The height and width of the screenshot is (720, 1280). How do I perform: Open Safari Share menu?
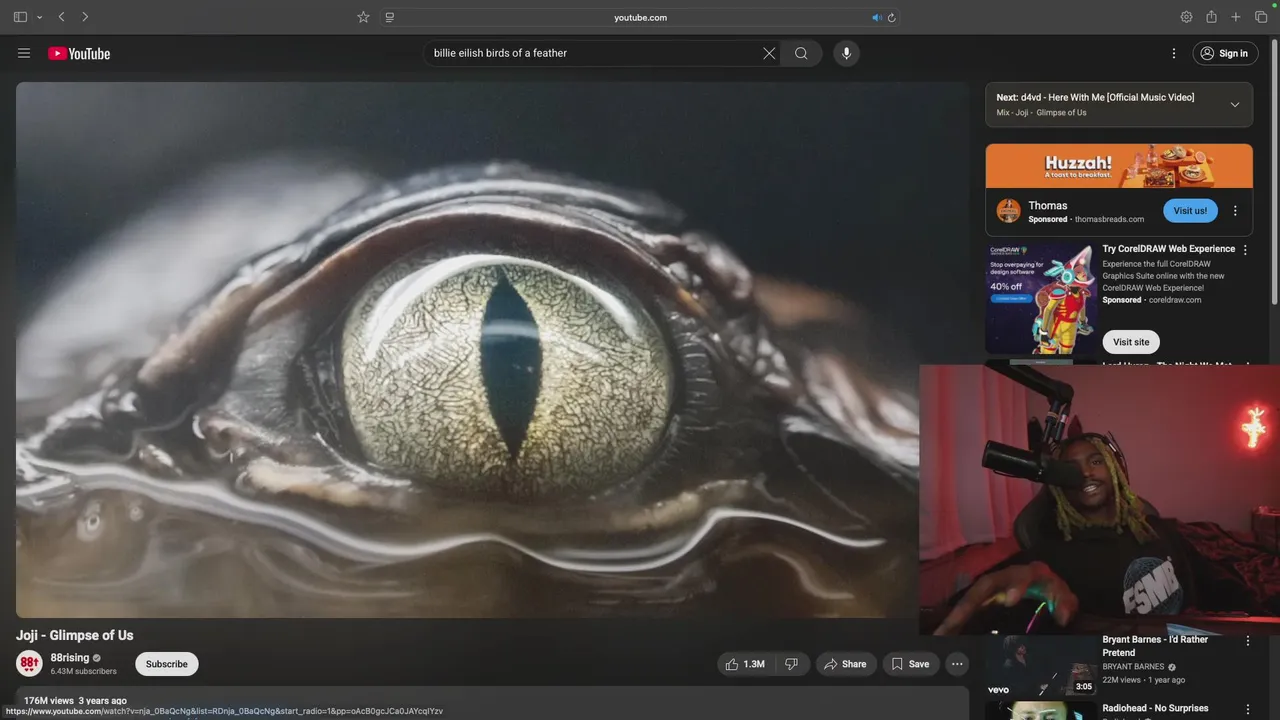[1211, 17]
